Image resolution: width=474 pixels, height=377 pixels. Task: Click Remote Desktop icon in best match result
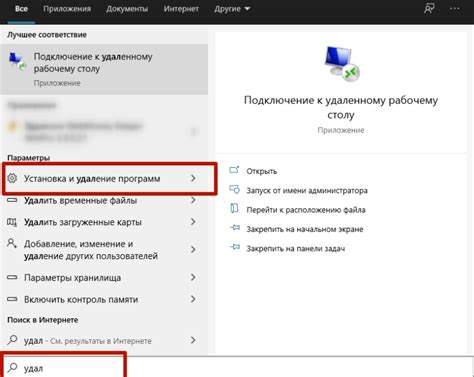17,62
